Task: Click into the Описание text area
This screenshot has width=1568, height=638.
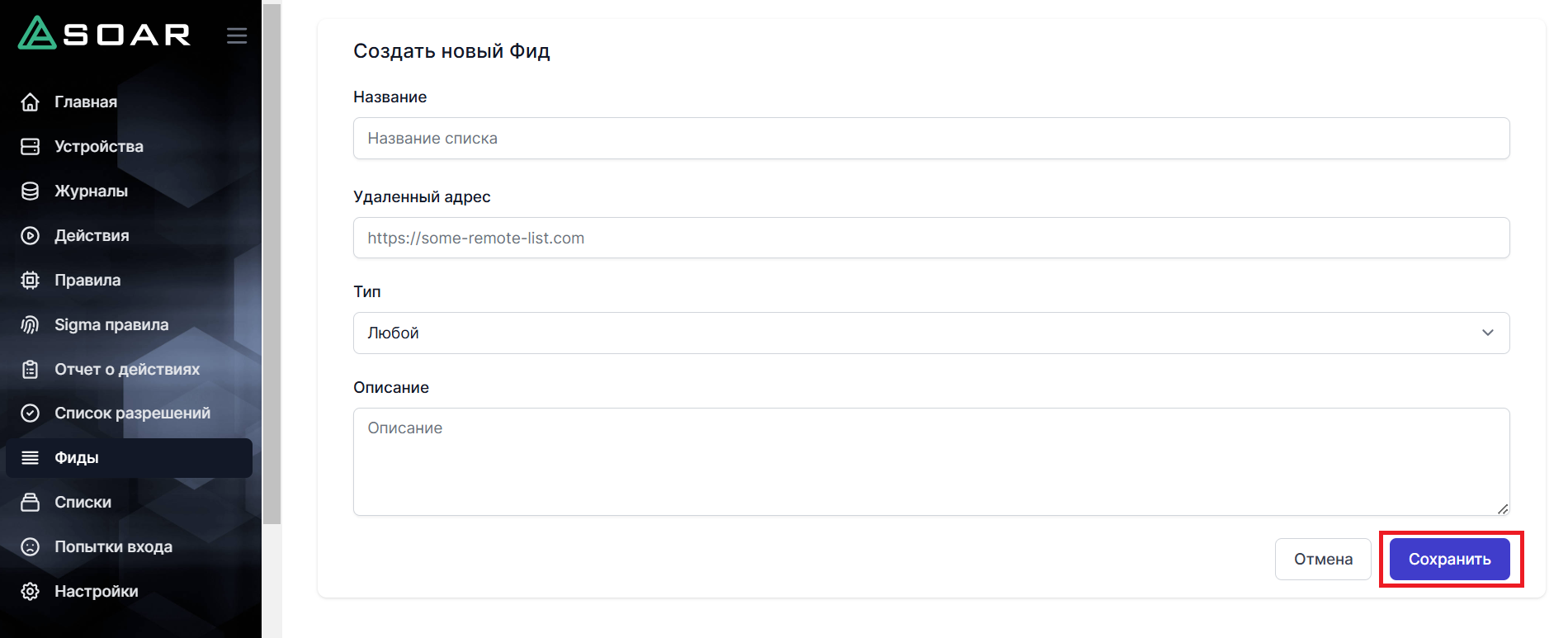Action: 930,462
